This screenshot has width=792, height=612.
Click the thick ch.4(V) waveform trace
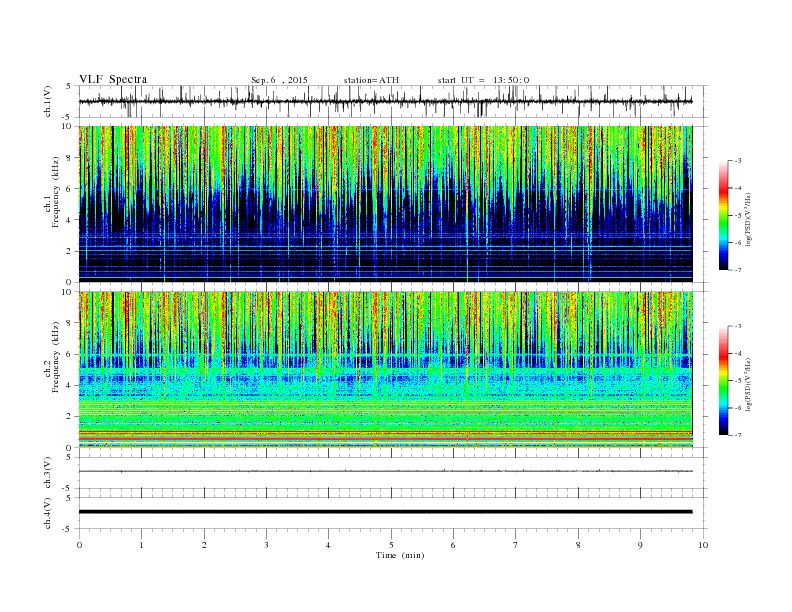[x=385, y=512]
